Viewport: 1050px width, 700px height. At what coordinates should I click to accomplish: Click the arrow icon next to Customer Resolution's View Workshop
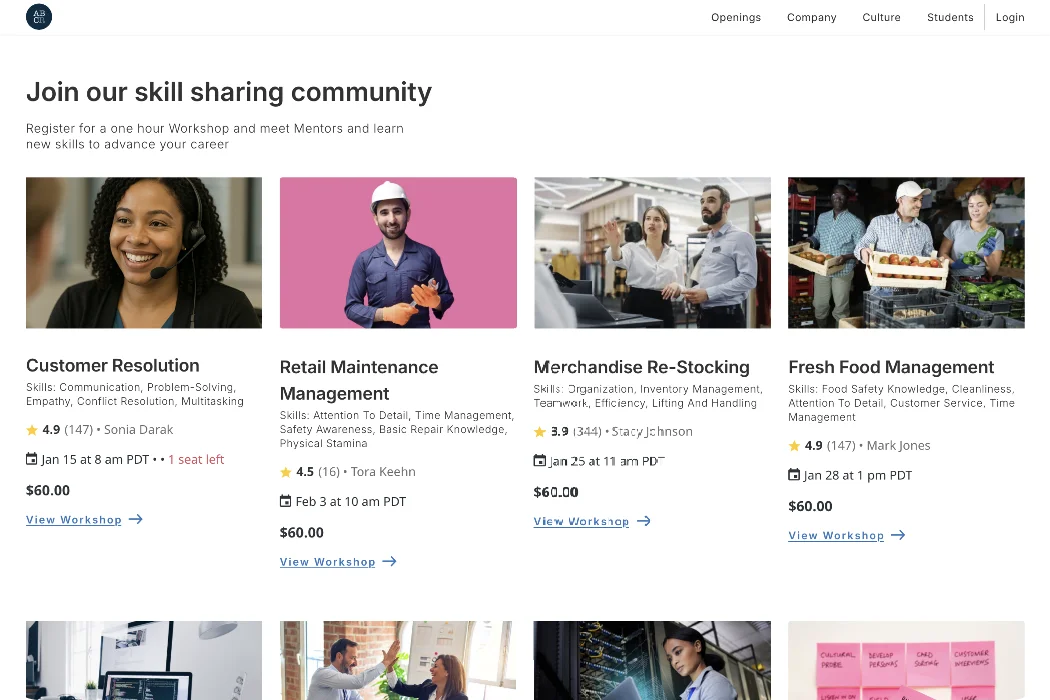click(136, 519)
